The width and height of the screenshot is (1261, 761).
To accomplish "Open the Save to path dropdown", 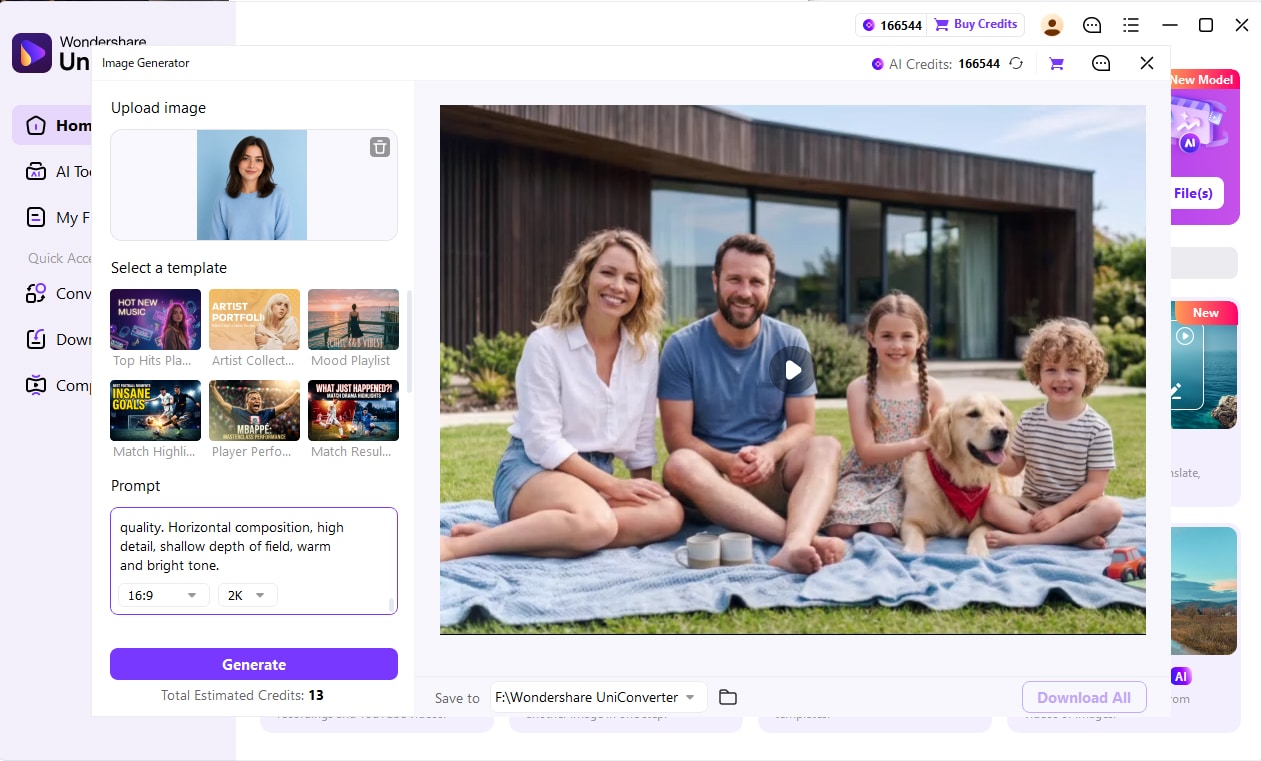I will (x=598, y=697).
